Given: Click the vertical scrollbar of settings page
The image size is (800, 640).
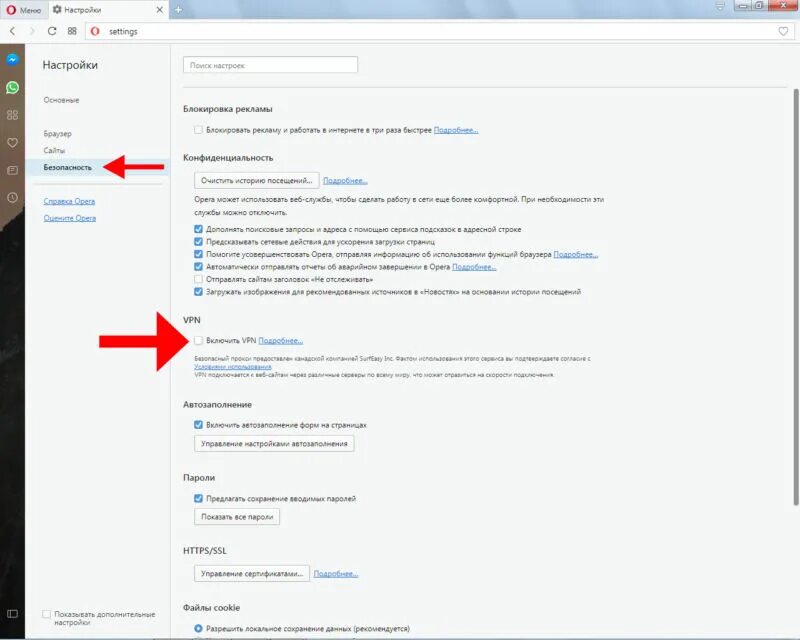Looking at the screenshot, I should pos(796,297).
